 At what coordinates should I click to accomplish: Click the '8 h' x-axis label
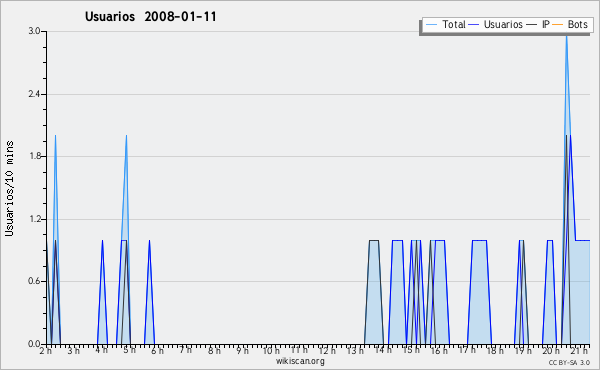214,350
